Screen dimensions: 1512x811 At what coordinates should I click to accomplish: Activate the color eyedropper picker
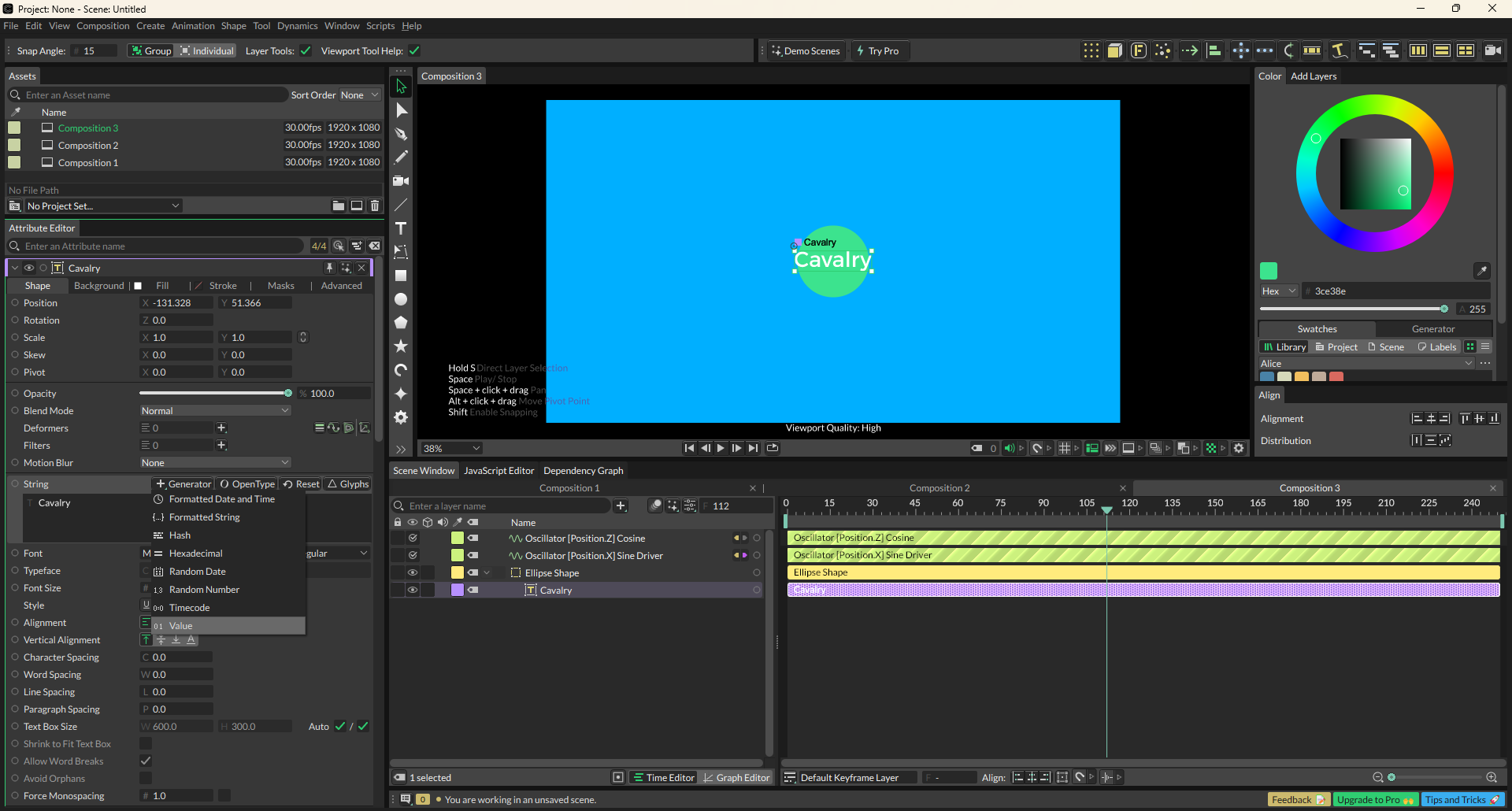[1481, 271]
